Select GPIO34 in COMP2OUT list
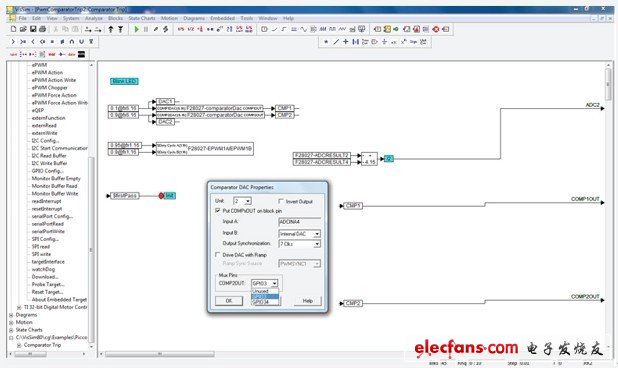The height and width of the screenshot is (368, 618). (265, 302)
